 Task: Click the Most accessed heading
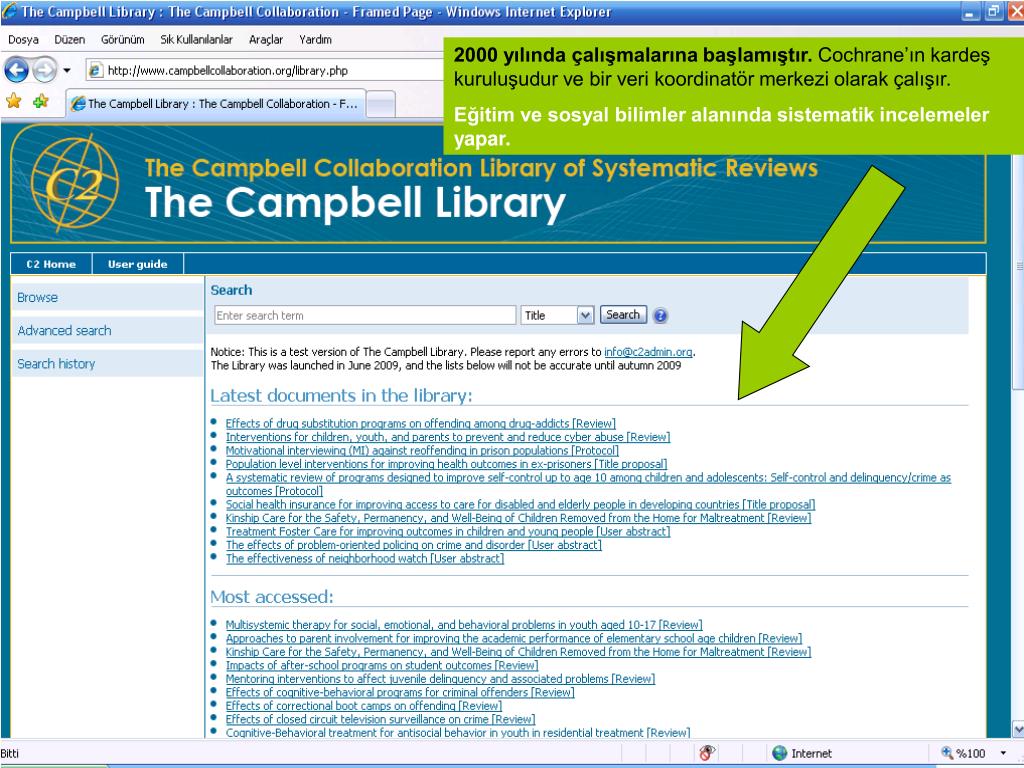click(272, 597)
